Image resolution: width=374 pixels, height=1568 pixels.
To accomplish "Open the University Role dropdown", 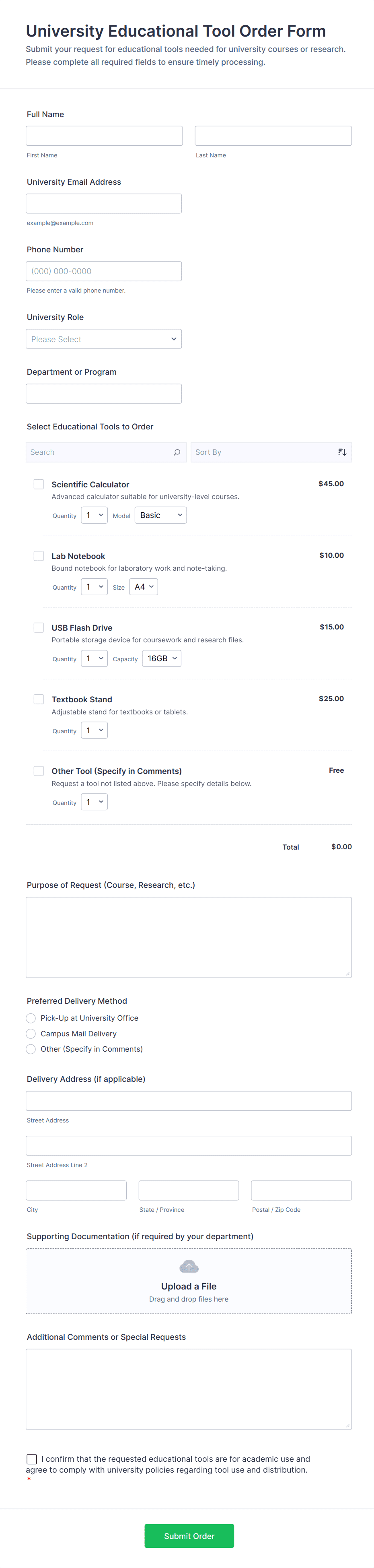I will point(104,339).
